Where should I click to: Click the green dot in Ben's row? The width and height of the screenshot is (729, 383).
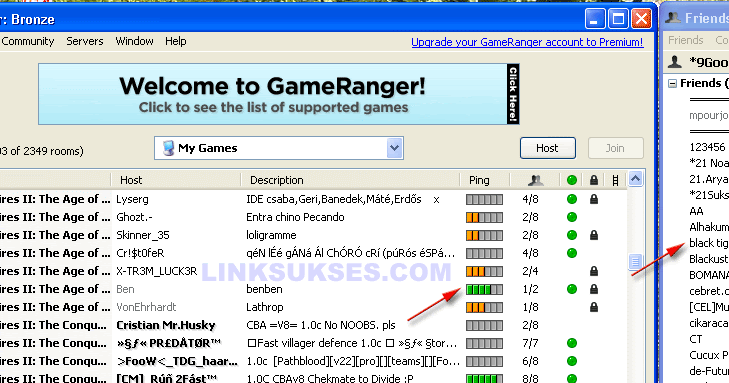click(572, 289)
